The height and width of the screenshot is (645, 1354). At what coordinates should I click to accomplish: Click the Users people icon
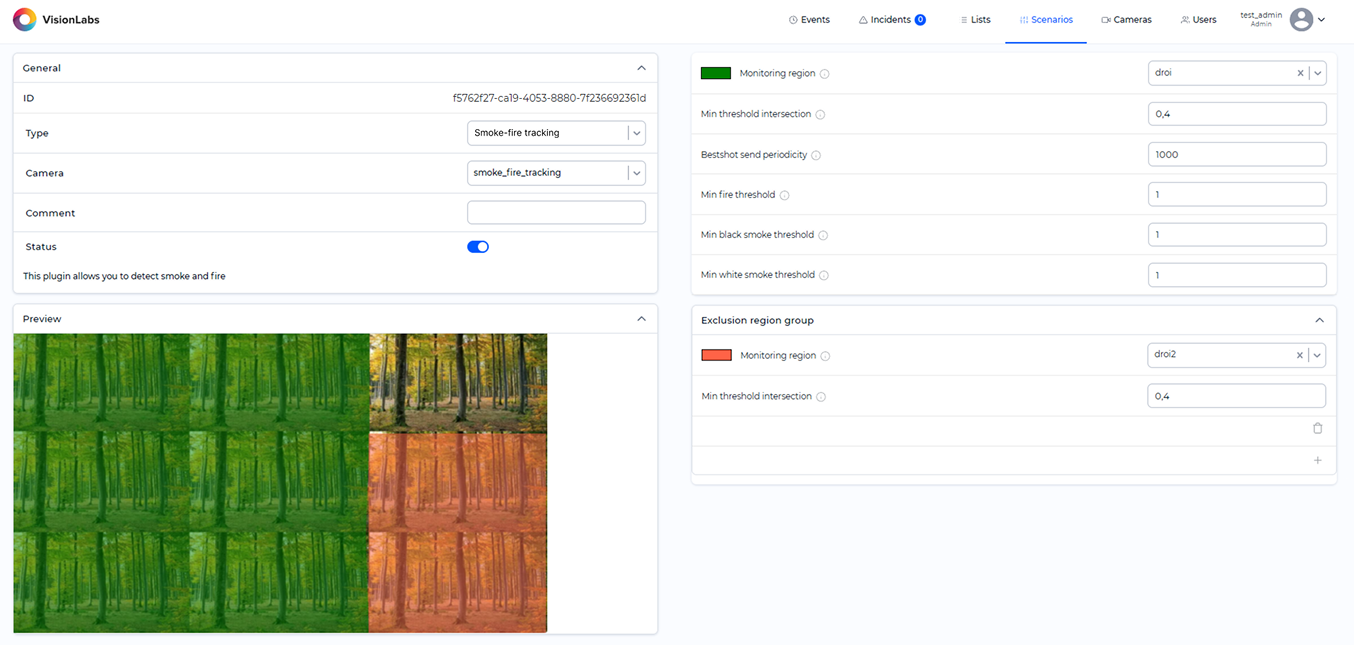click(x=1184, y=19)
